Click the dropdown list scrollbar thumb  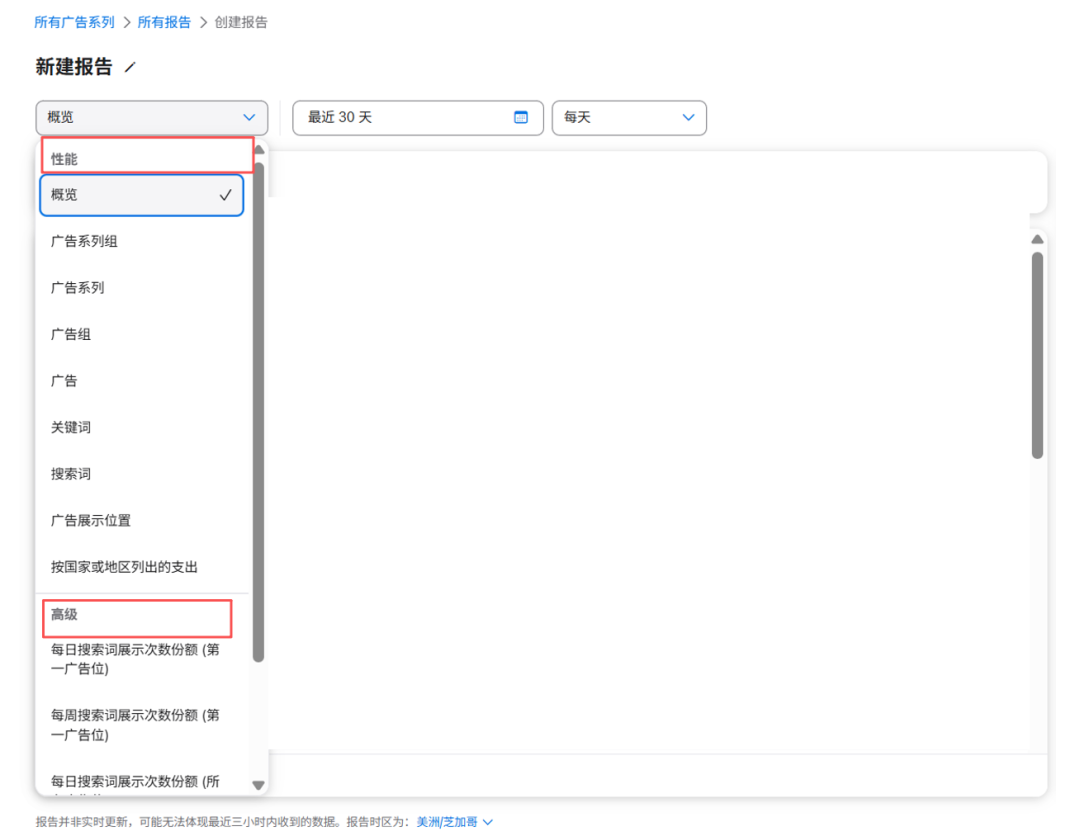(x=258, y=411)
